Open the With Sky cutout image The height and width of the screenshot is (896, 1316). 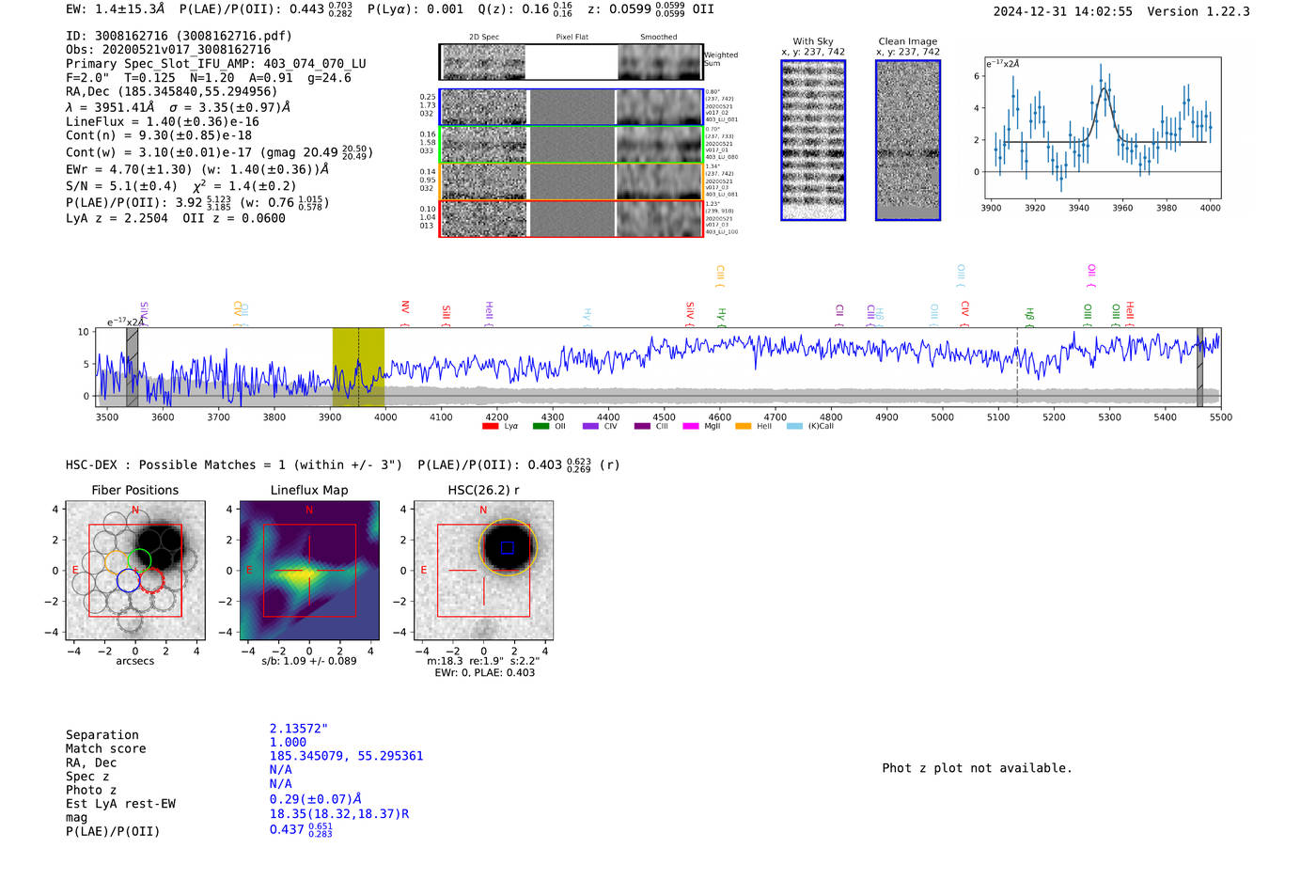pos(813,140)
